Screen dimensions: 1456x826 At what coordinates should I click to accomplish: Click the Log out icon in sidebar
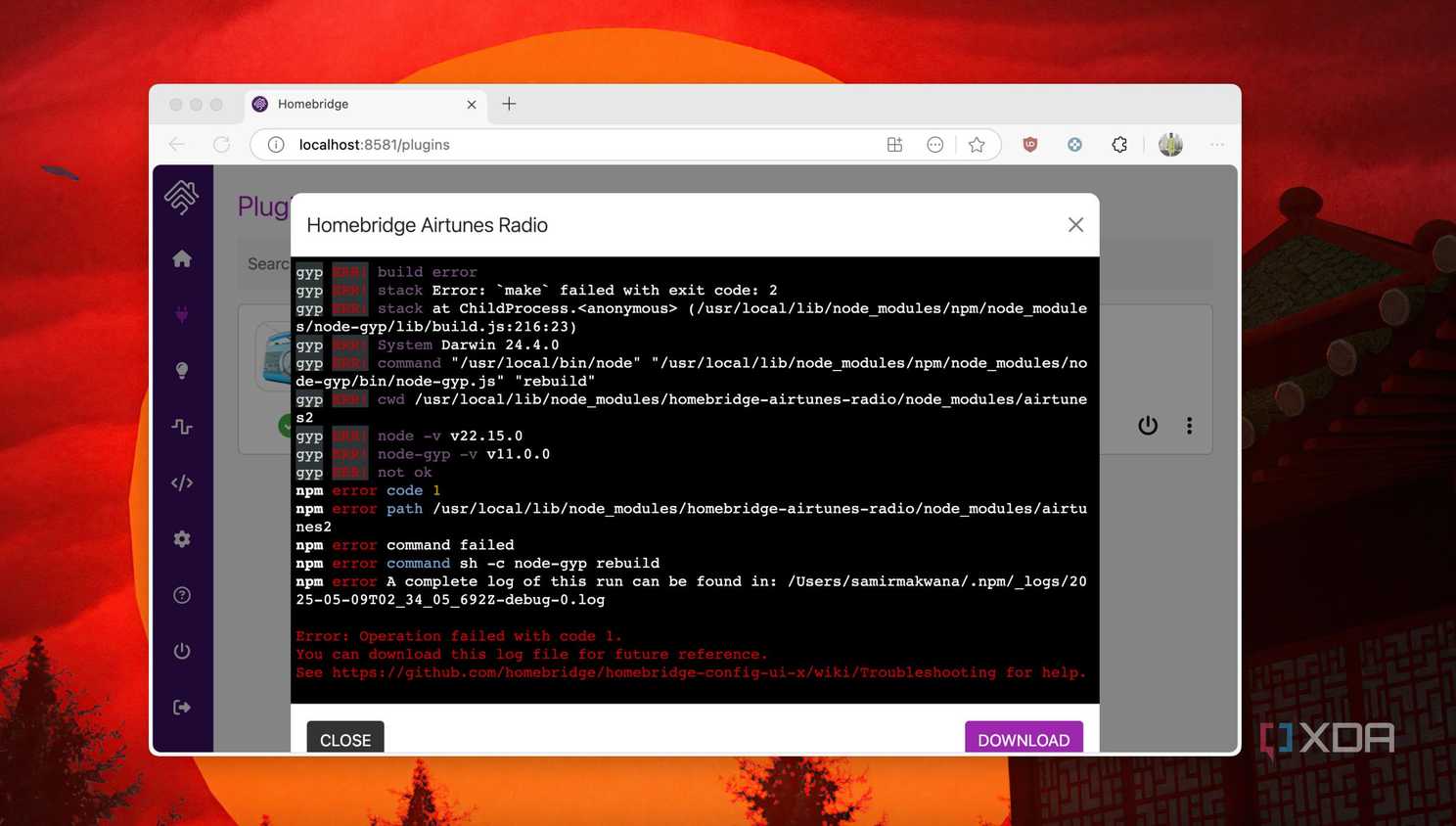pos(182,708)
